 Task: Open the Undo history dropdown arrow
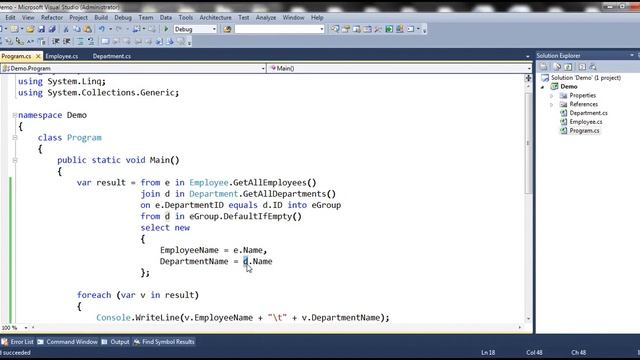pos(111,29)
